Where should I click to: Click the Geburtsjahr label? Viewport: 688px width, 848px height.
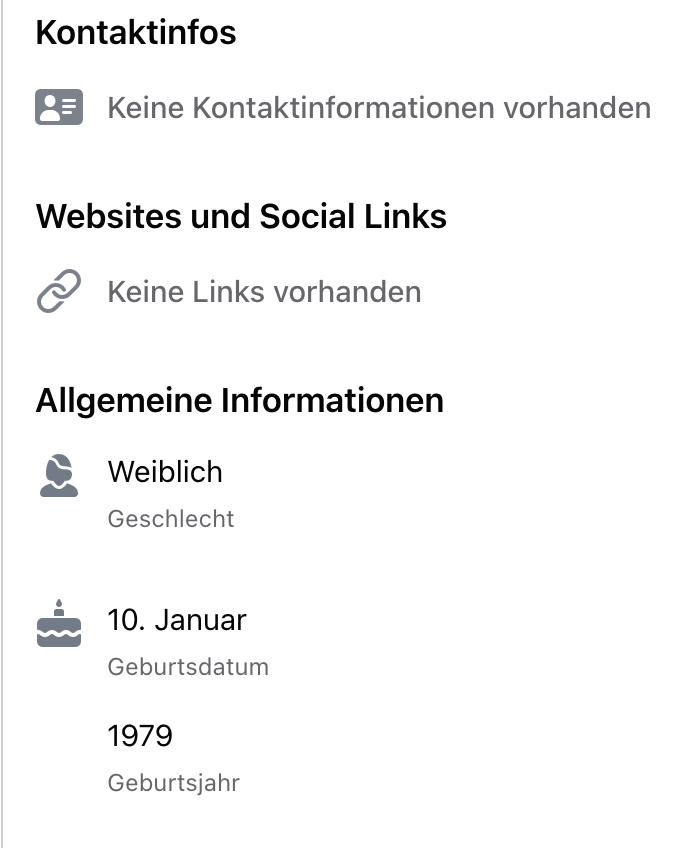(x=174, y=783)
